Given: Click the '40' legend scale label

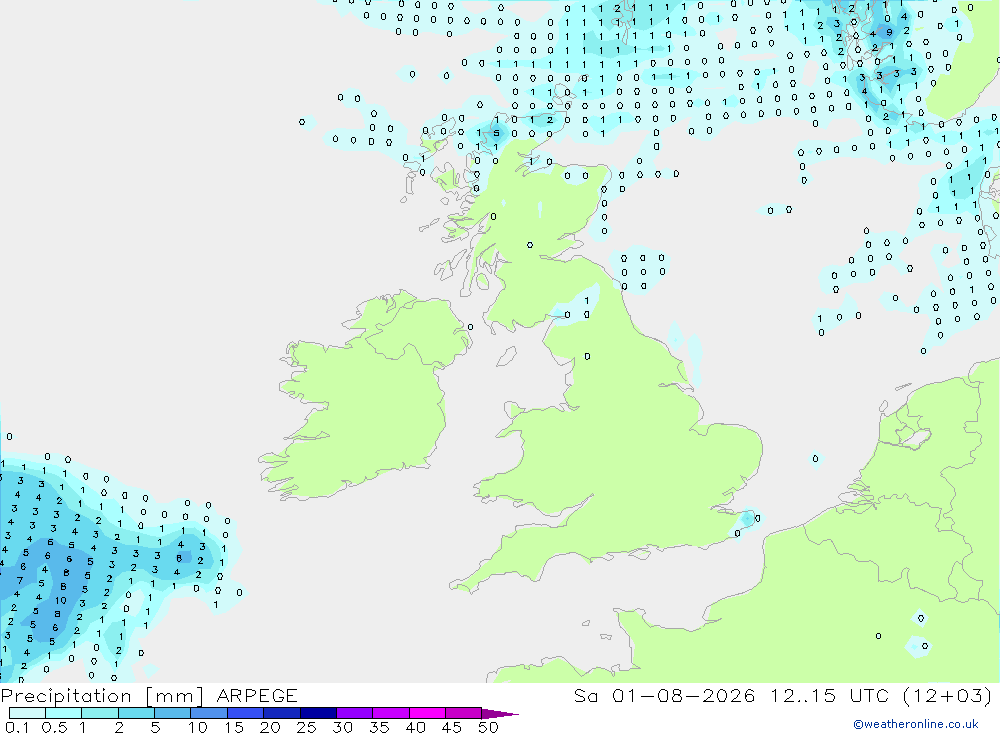Looking at the screenshot, I should tap(416, 727).
